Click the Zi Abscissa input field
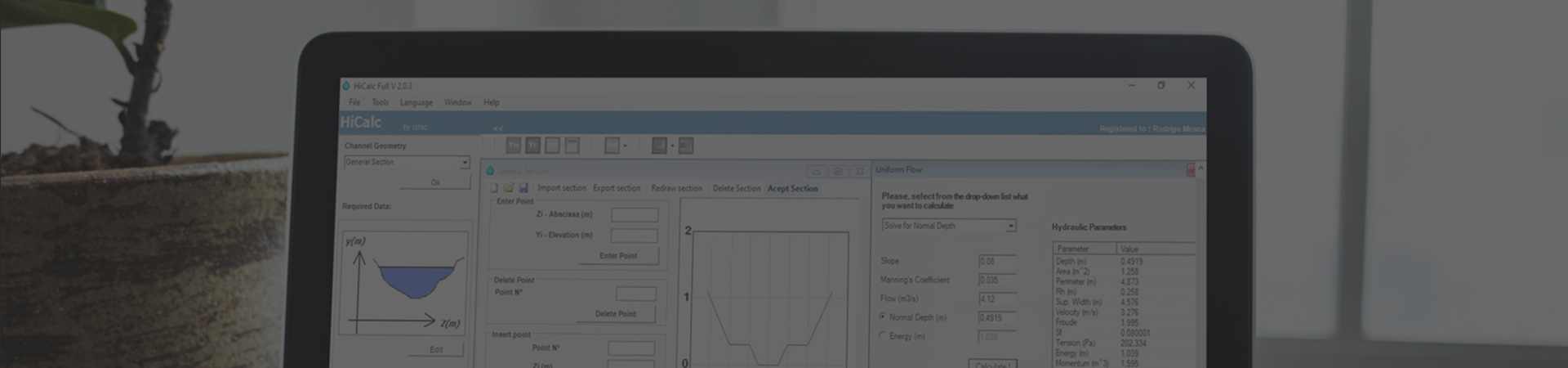The image size is (1568, 368). tap(634, 215)
